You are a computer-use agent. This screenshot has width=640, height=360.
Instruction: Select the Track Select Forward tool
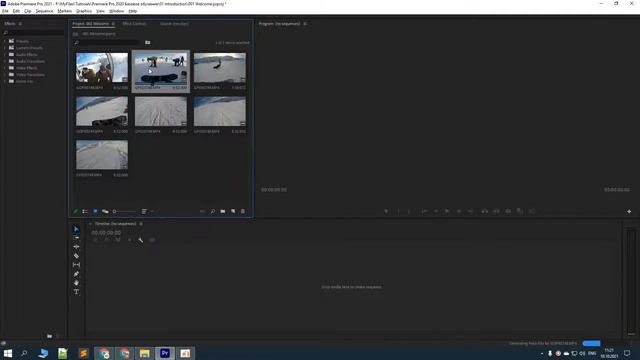coord(76,238)
